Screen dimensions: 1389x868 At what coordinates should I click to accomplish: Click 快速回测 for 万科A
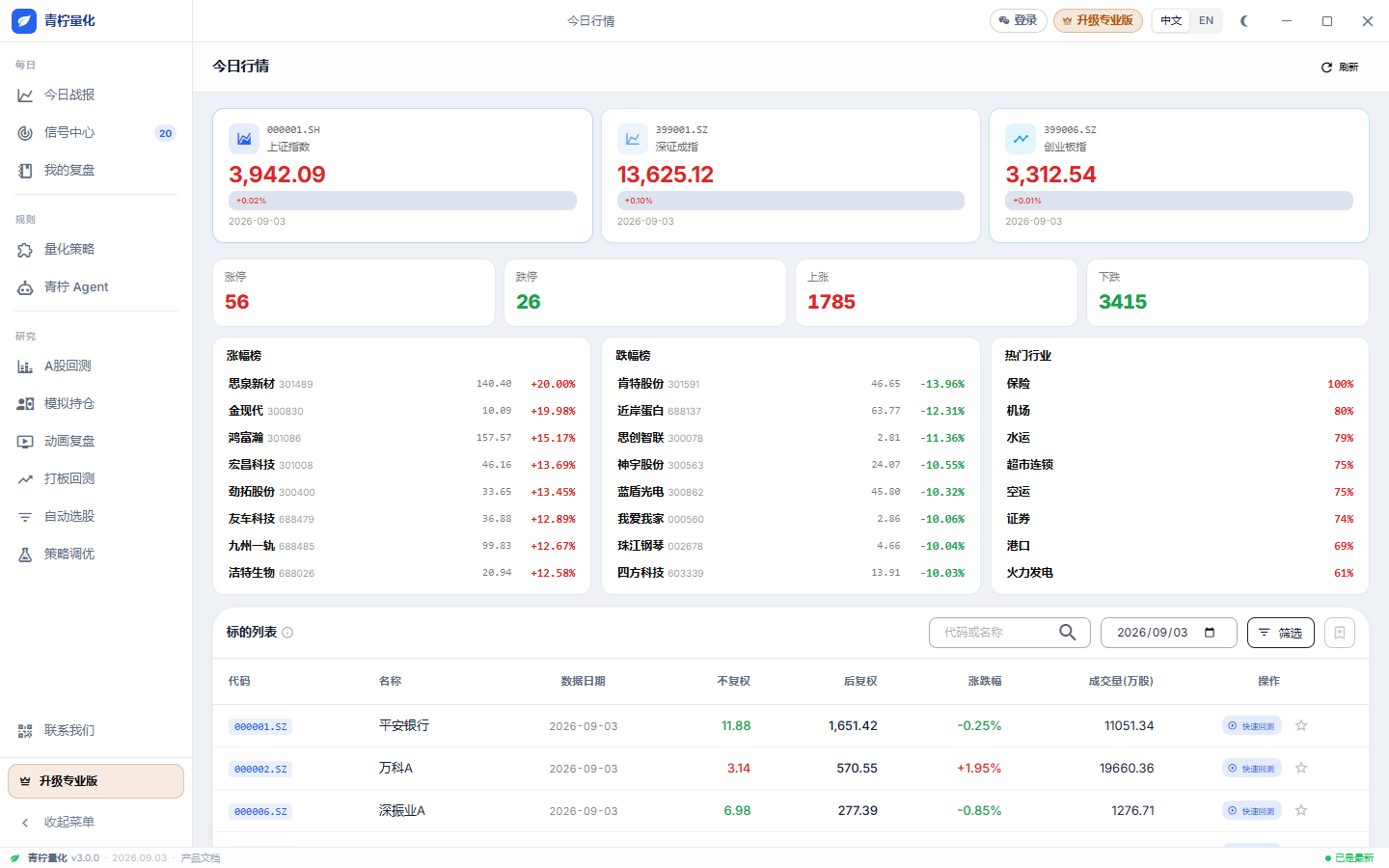pos(1251,769)
